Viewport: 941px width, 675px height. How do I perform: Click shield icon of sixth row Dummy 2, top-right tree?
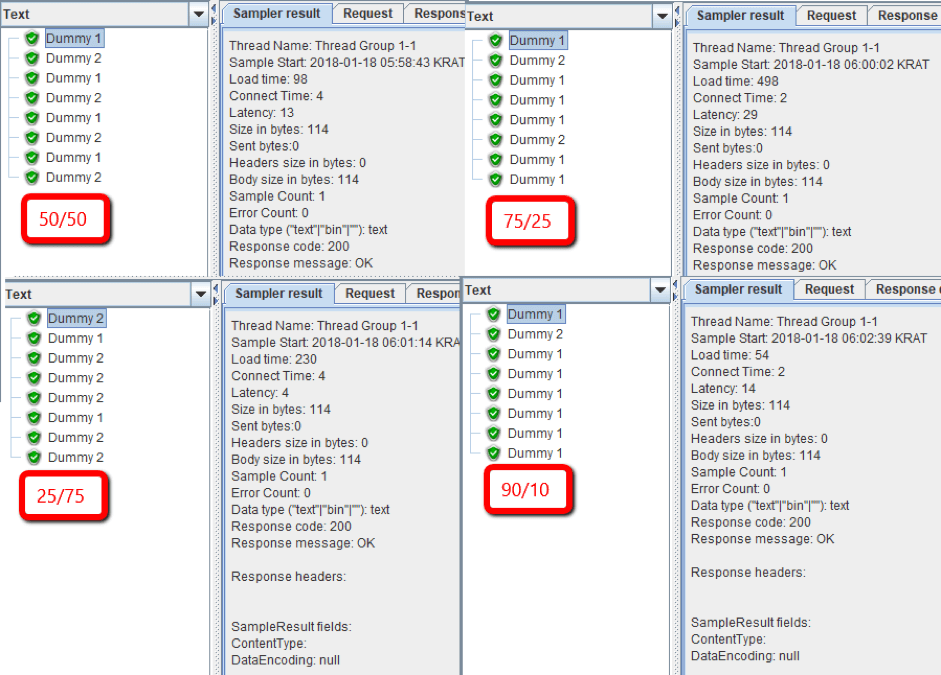495,140
